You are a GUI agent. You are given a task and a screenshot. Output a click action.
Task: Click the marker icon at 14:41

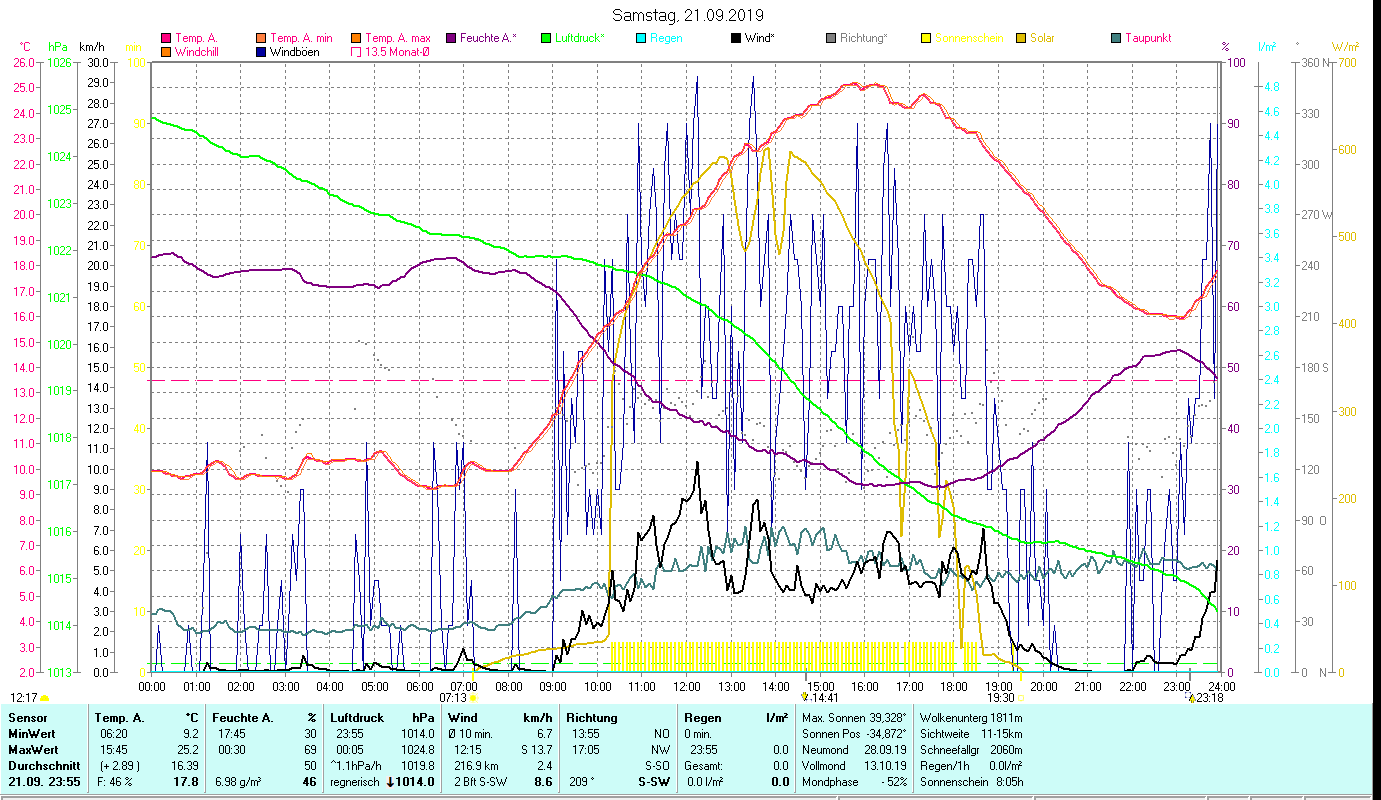point(804,697)
